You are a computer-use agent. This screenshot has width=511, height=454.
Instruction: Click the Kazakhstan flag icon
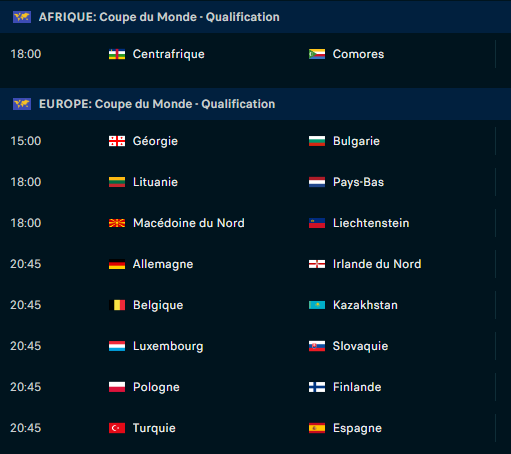click(317, 305)
